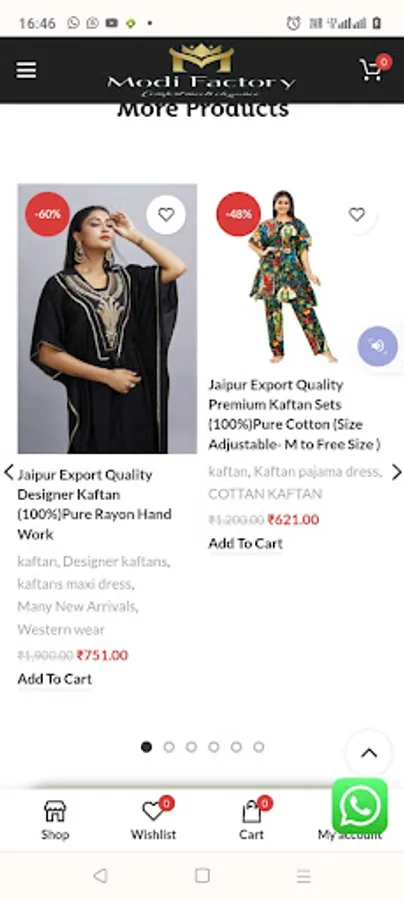Show next products with right arrow
Image resolution: width=404 pixels, height=900 pixels.
[x=397, y=472]
